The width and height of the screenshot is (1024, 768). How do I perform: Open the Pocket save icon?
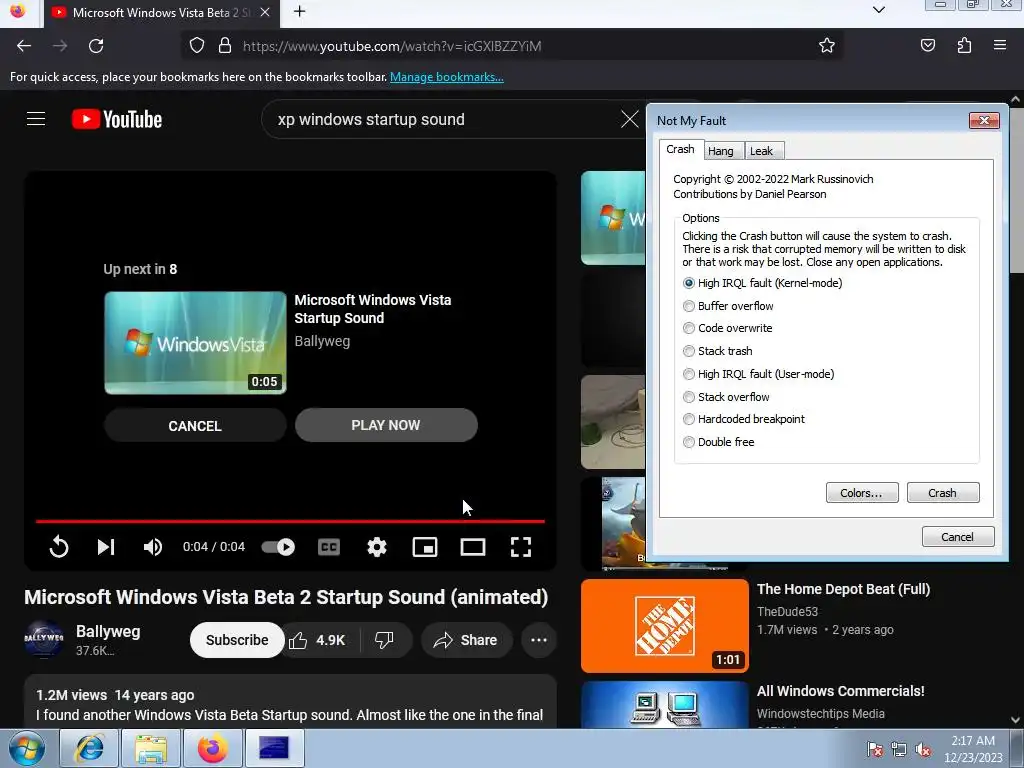(x=927, y=46)
